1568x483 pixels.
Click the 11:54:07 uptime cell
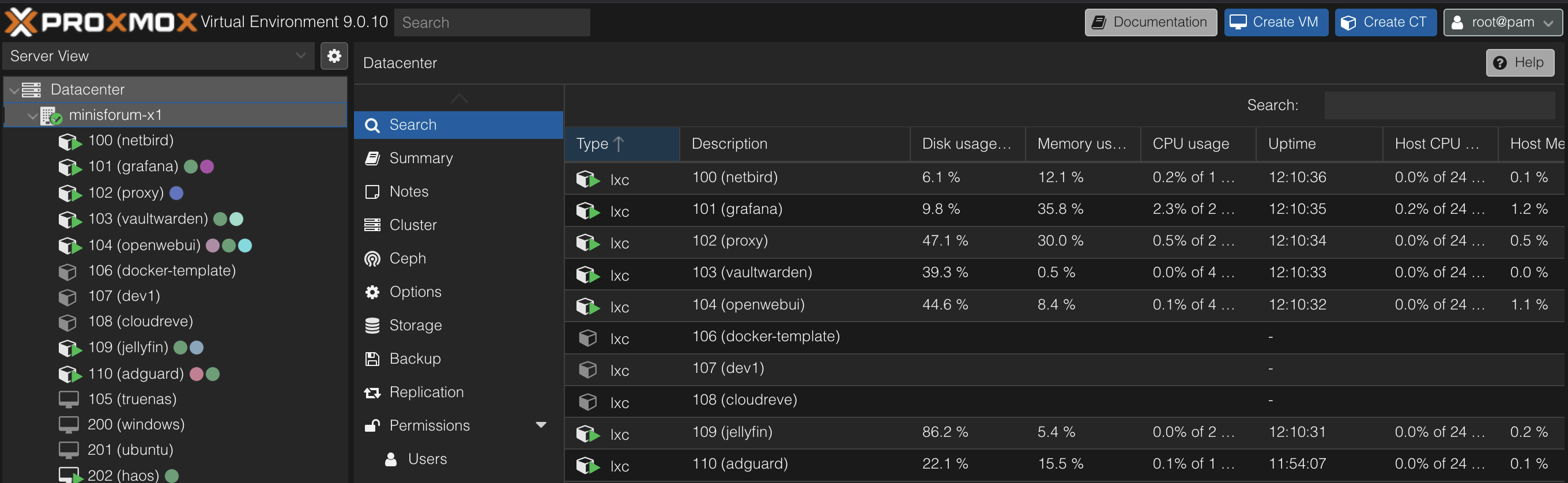(1297, 463)
